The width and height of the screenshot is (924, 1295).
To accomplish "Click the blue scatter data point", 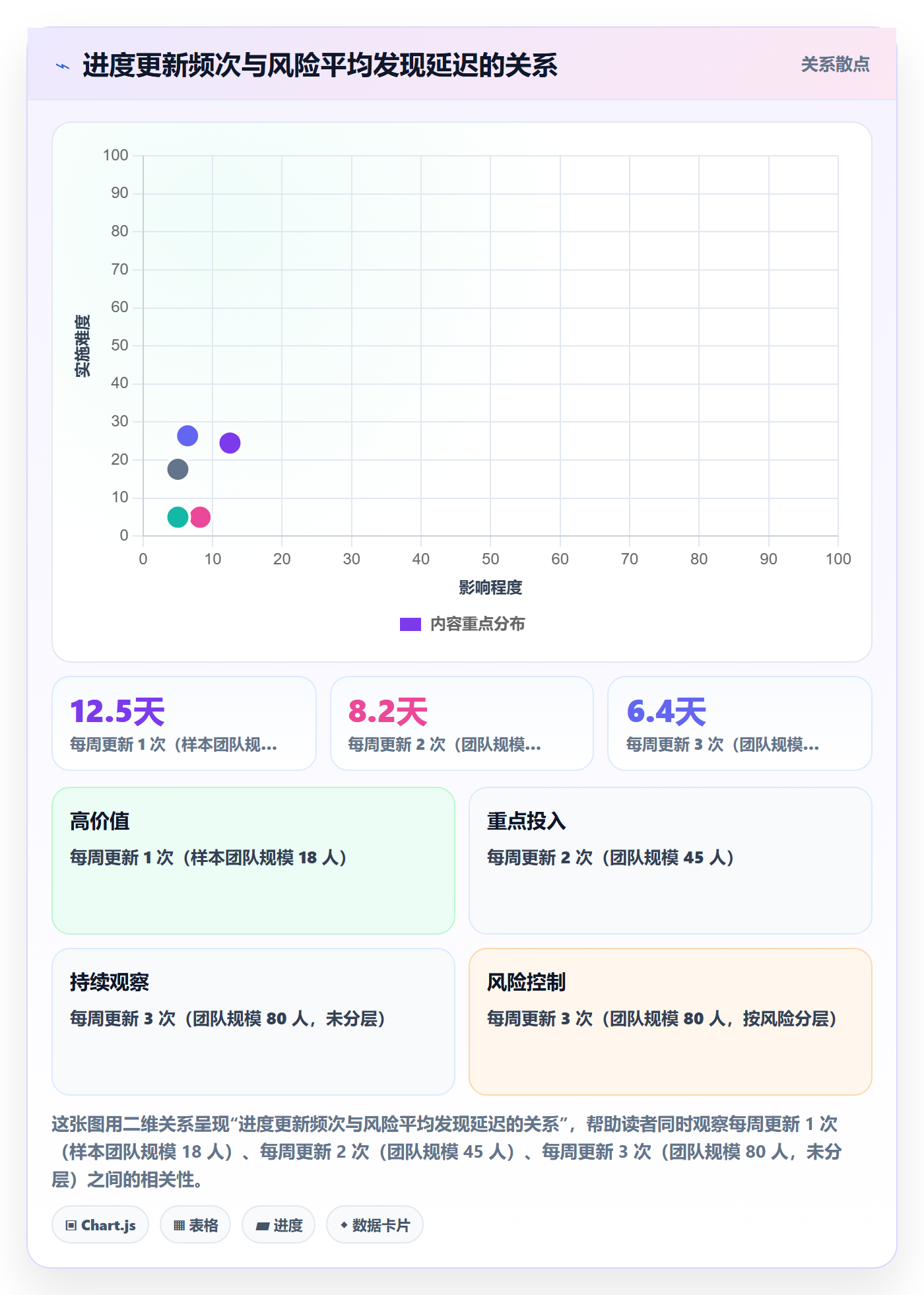I will pos(187,436).
